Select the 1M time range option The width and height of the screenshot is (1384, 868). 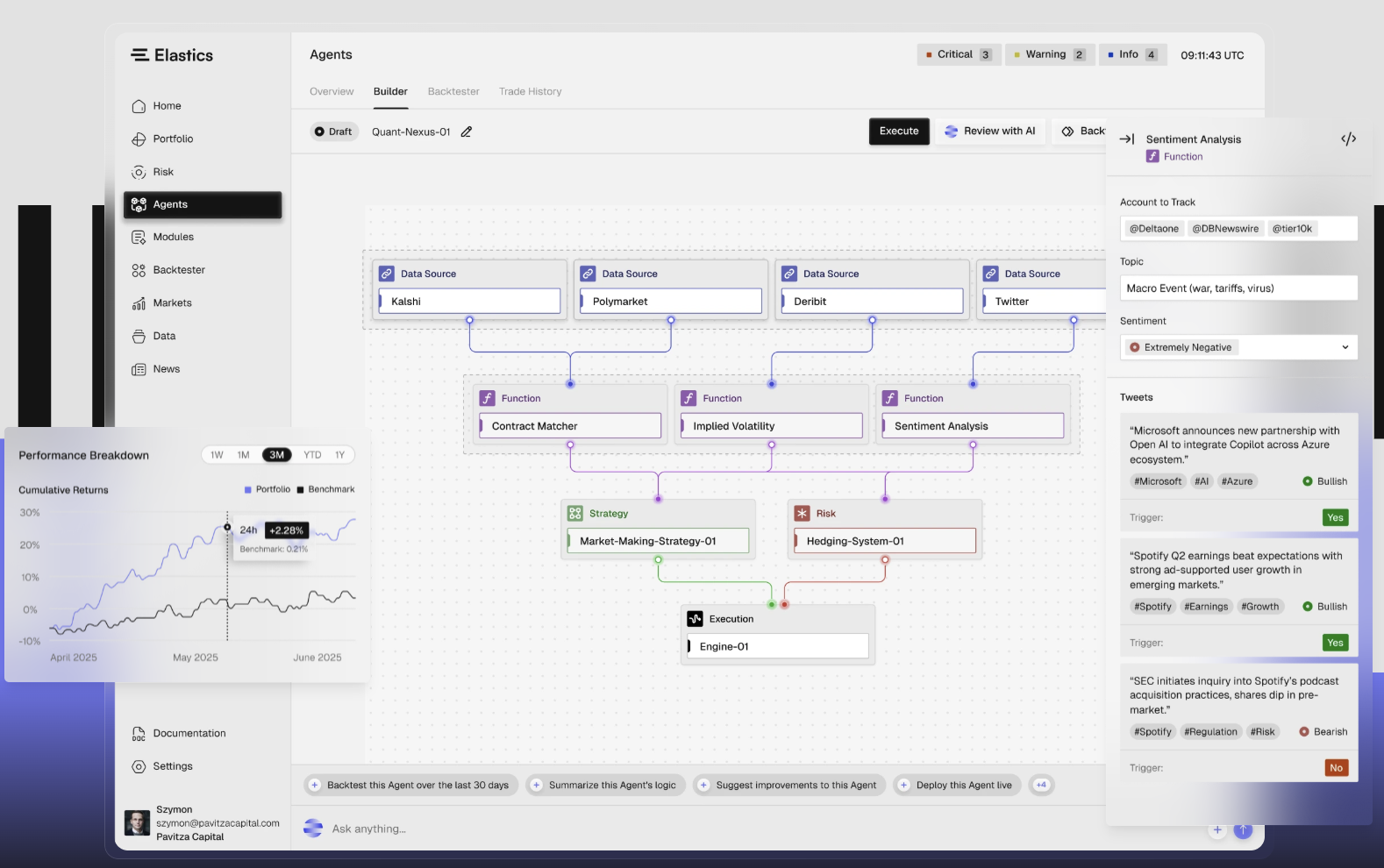tap(244, 455)
